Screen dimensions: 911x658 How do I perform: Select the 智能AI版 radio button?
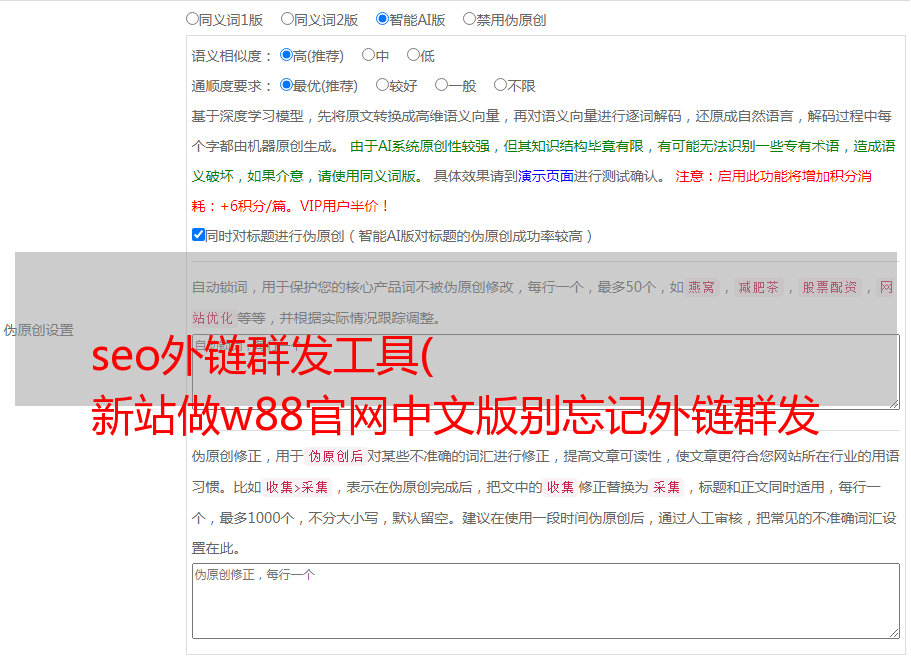pyautogui.click(x=382, y=19)
